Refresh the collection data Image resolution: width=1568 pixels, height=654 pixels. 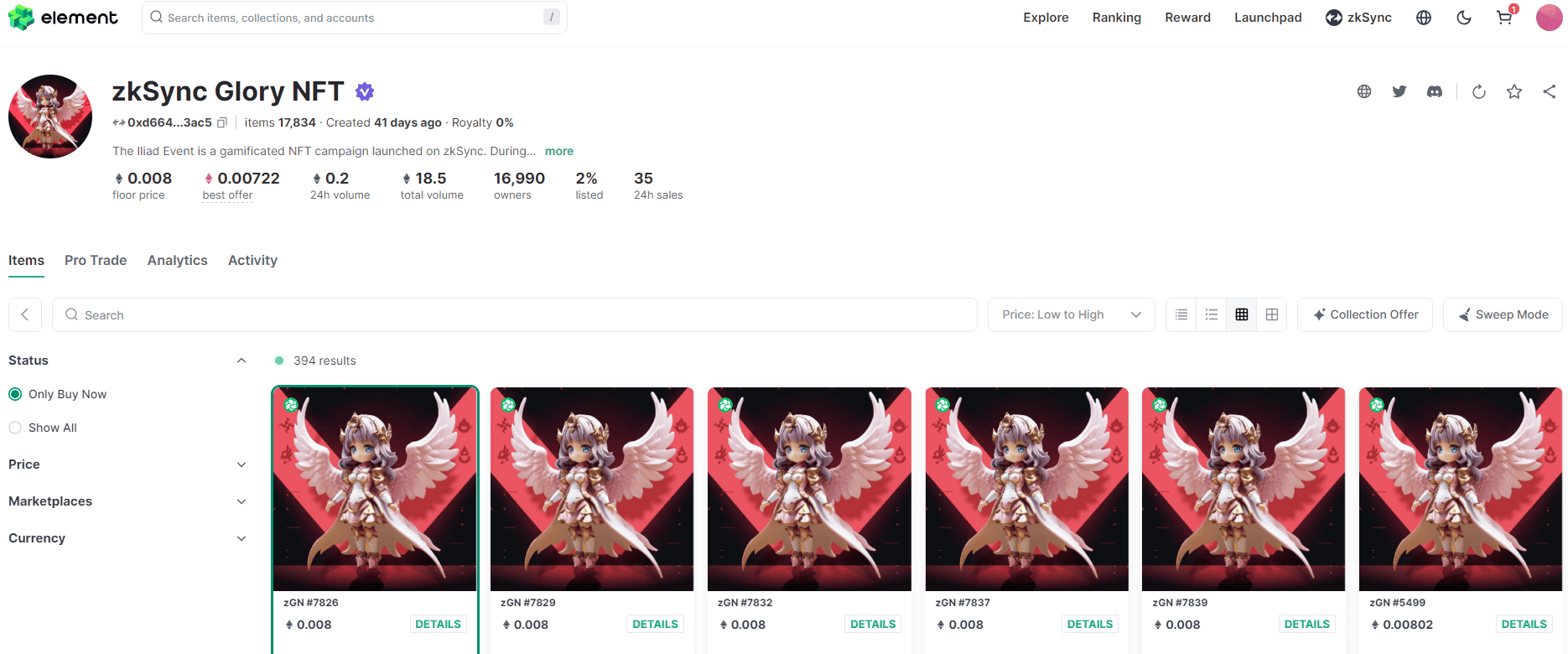point(1479,91)
